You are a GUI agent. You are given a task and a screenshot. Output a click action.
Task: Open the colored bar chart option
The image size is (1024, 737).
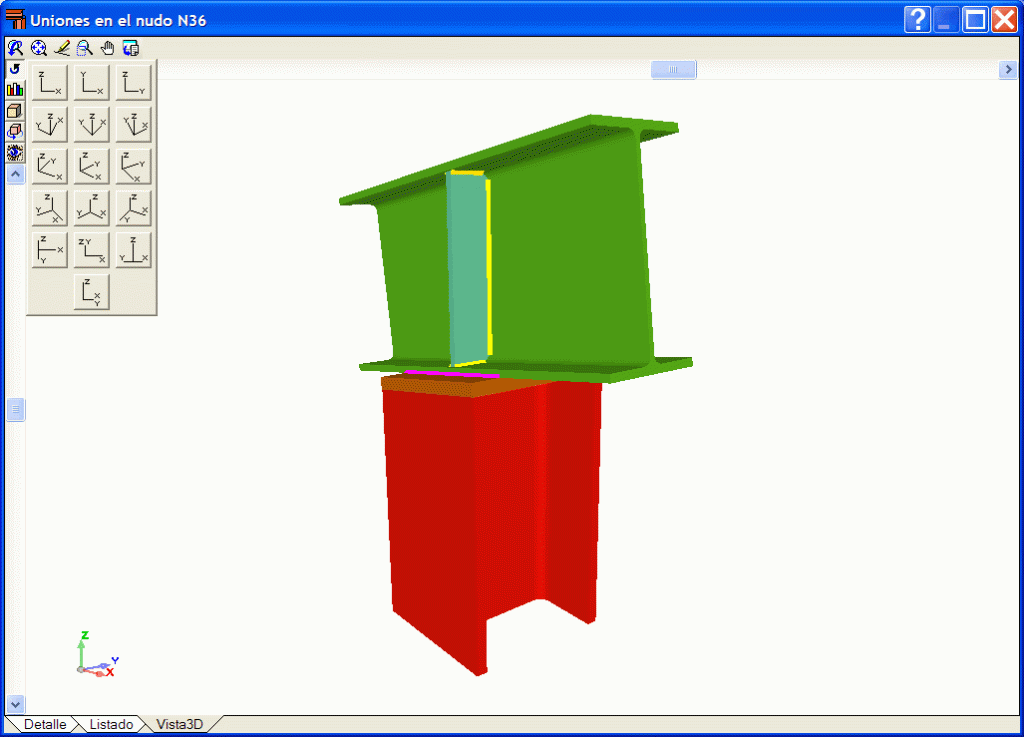(x=15, y=89)
